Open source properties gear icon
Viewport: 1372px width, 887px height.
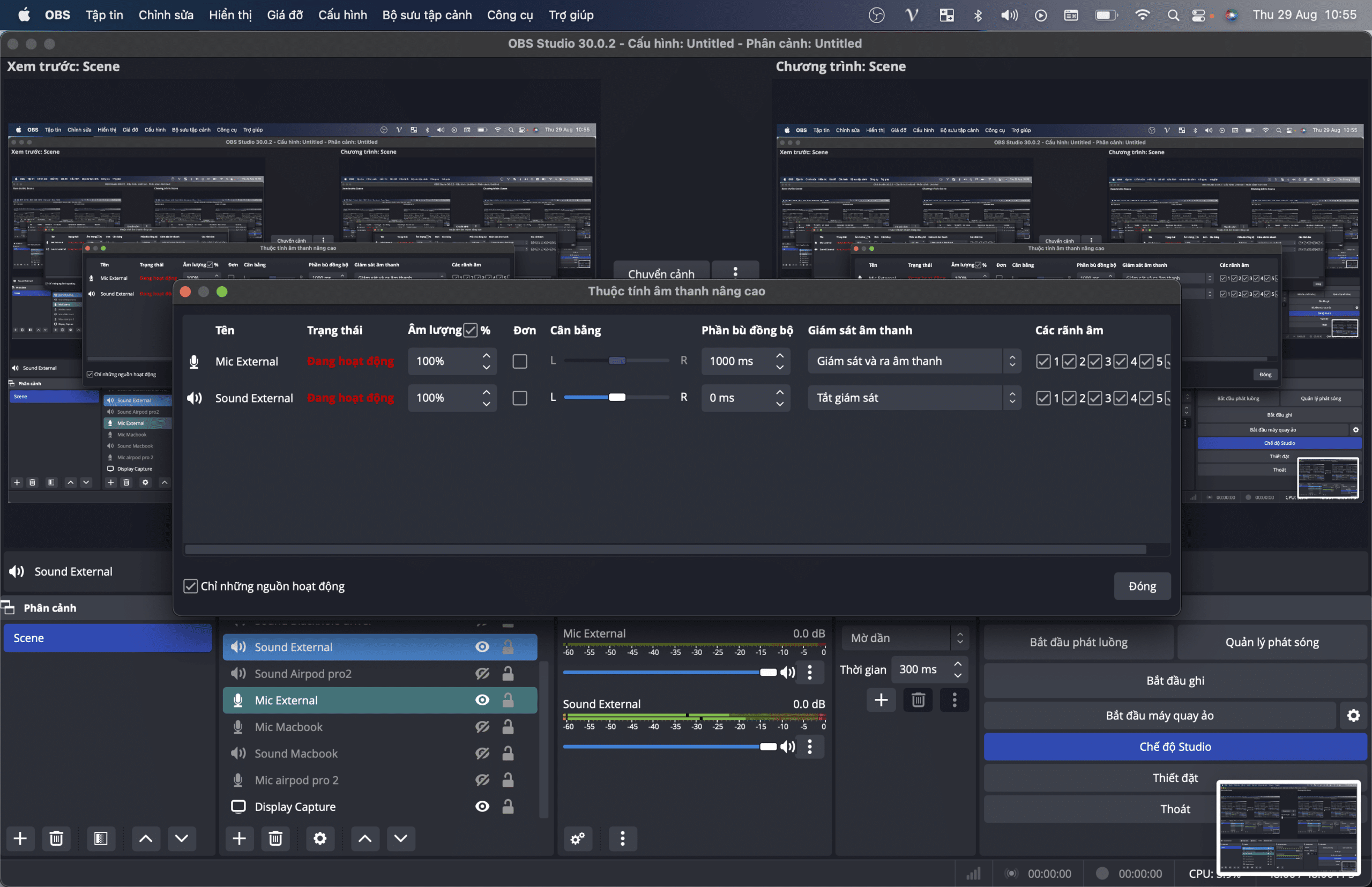pos(319,838)
